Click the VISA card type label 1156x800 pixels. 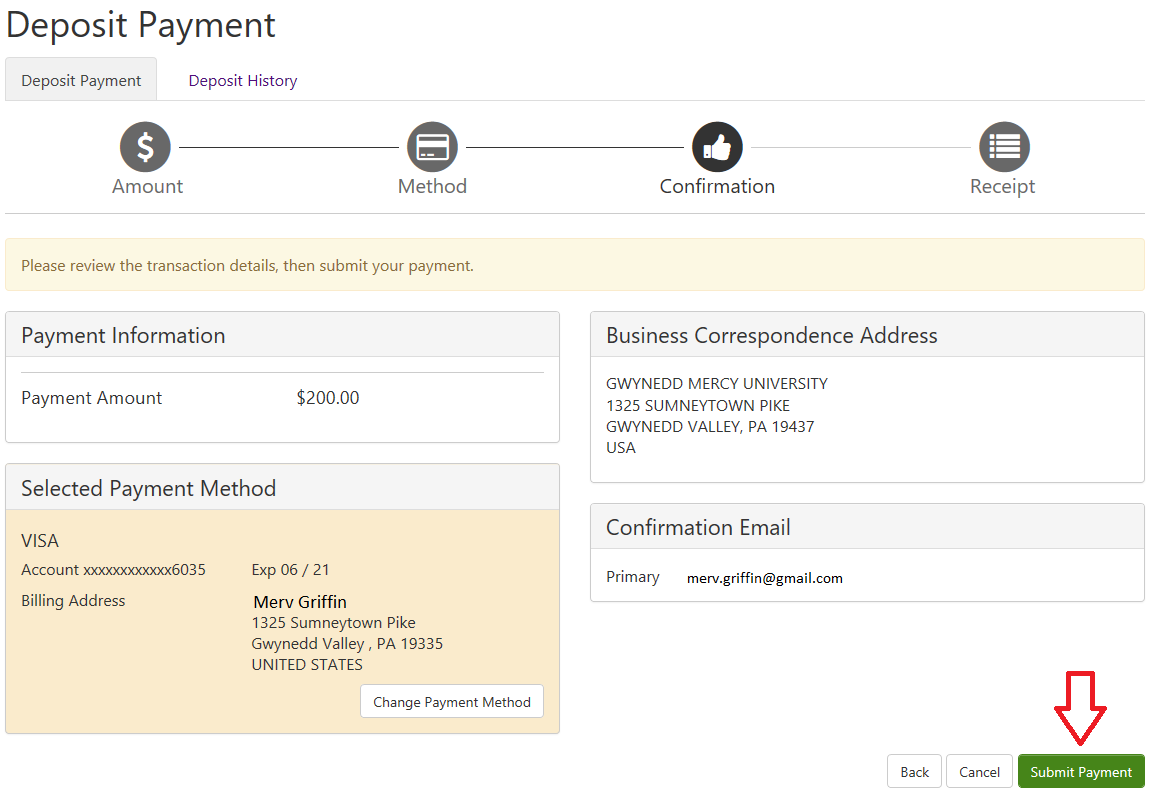click(40, 540)
